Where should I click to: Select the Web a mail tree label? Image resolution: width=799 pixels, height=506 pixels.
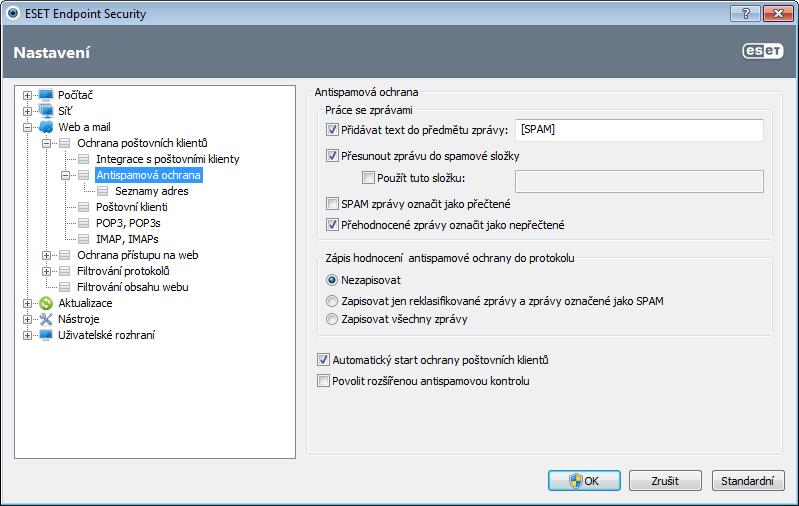(x=84, y=127)
